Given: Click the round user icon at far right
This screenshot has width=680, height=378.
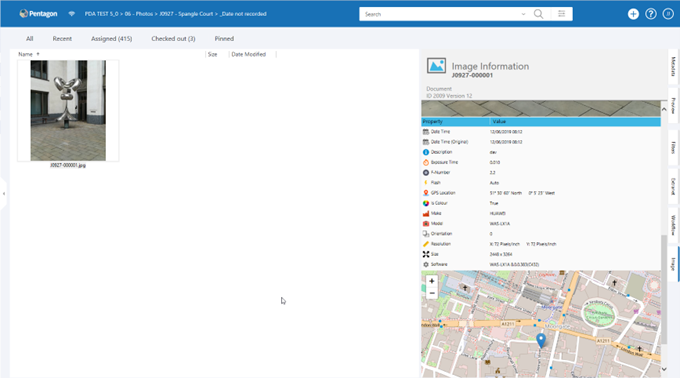Looking at the screenshot, I should click(x=668, y=14).
